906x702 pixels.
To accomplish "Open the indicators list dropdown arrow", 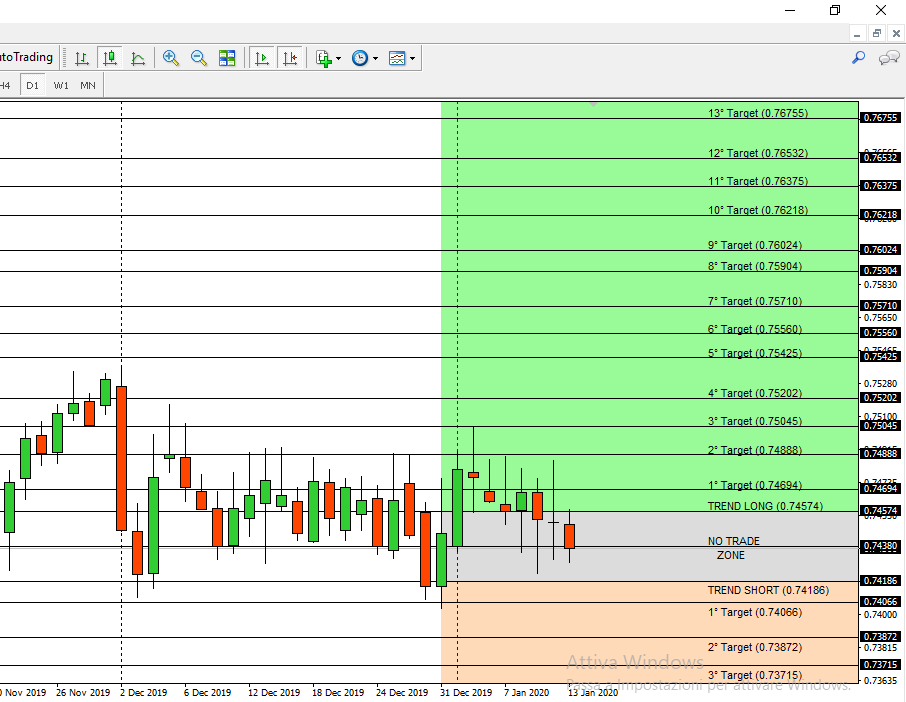I will pos(339,58).
